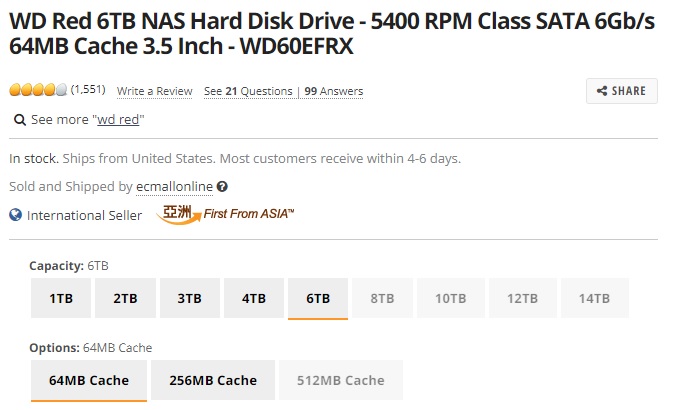Viewport: 673px width, 410px height.
Task: Select the 1TB capacity option
Action: (x=61, y=298)
